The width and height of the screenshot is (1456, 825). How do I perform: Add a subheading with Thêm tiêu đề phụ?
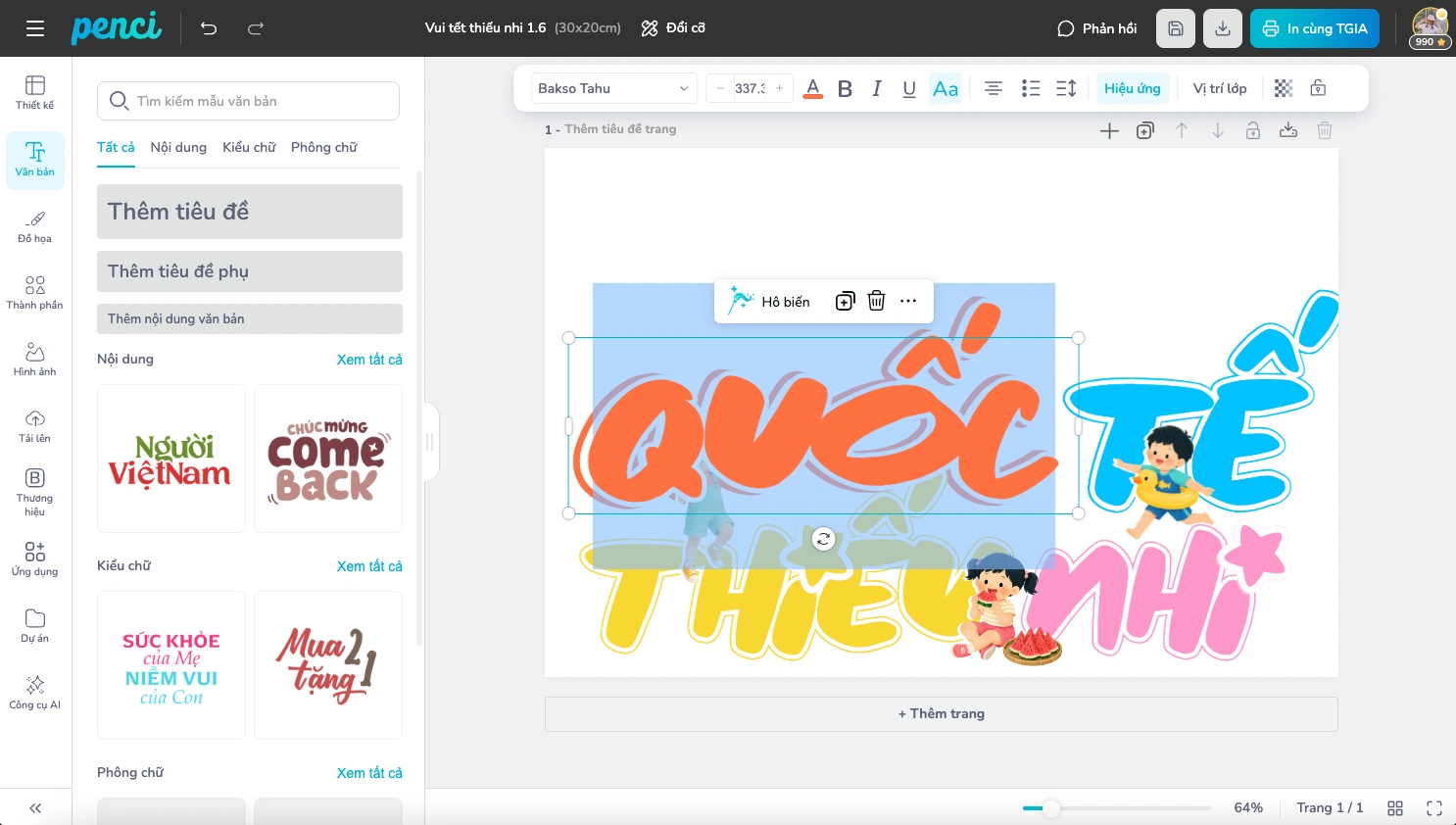click(x=250, y=271)
